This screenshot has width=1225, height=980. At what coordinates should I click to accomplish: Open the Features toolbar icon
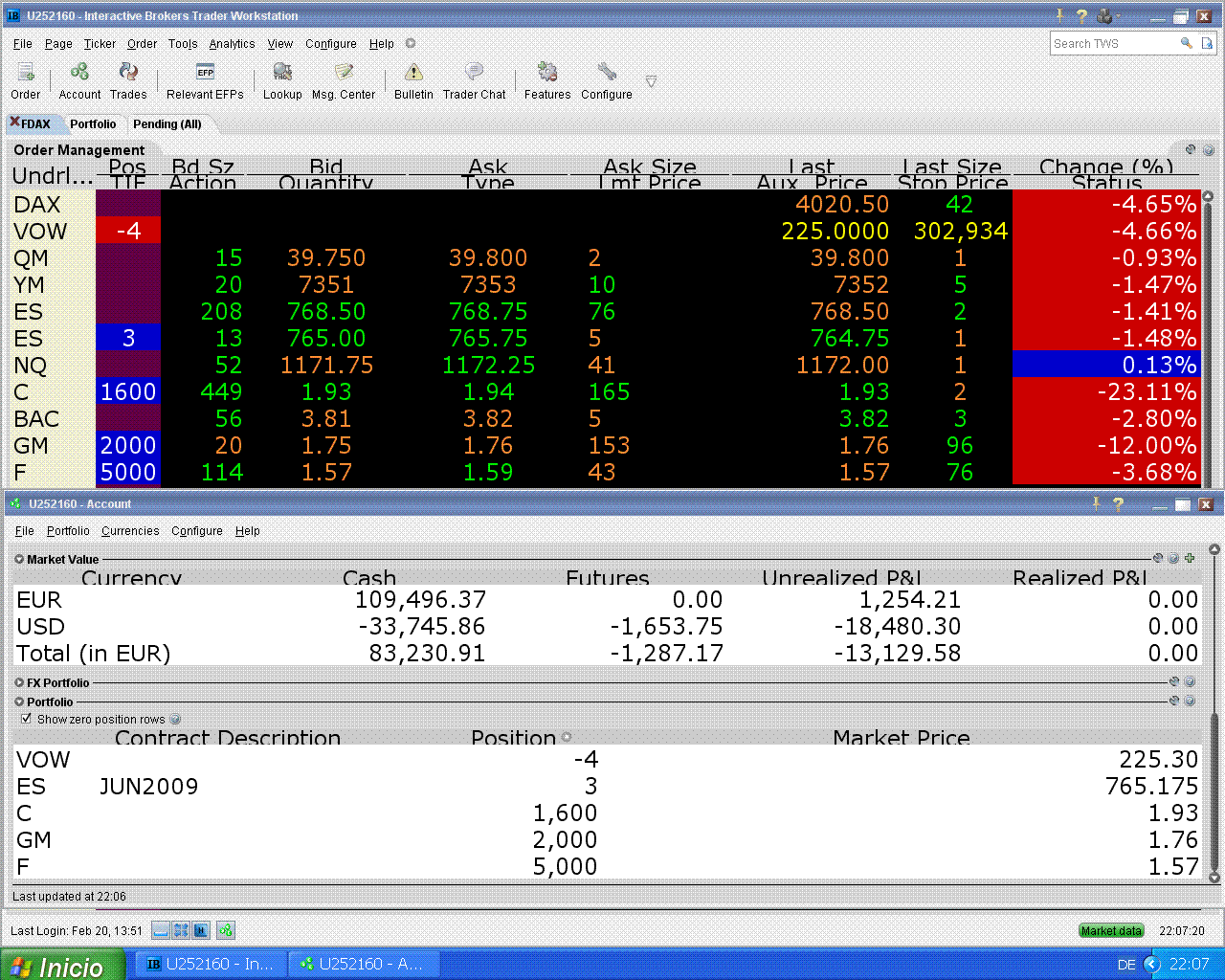click(547, 73)
